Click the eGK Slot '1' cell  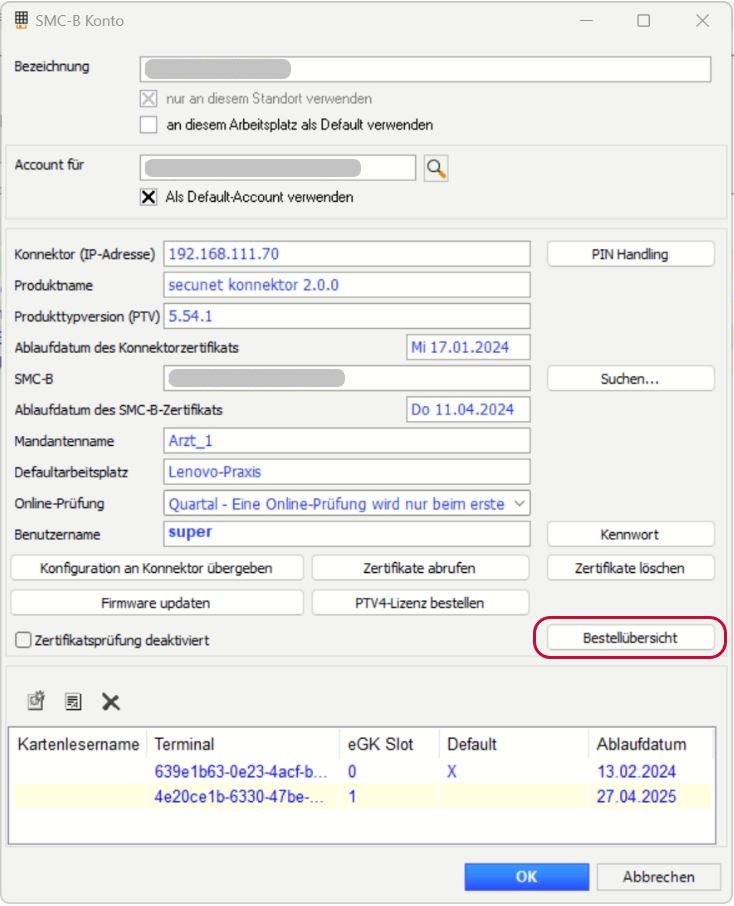[x=352, y=797]
